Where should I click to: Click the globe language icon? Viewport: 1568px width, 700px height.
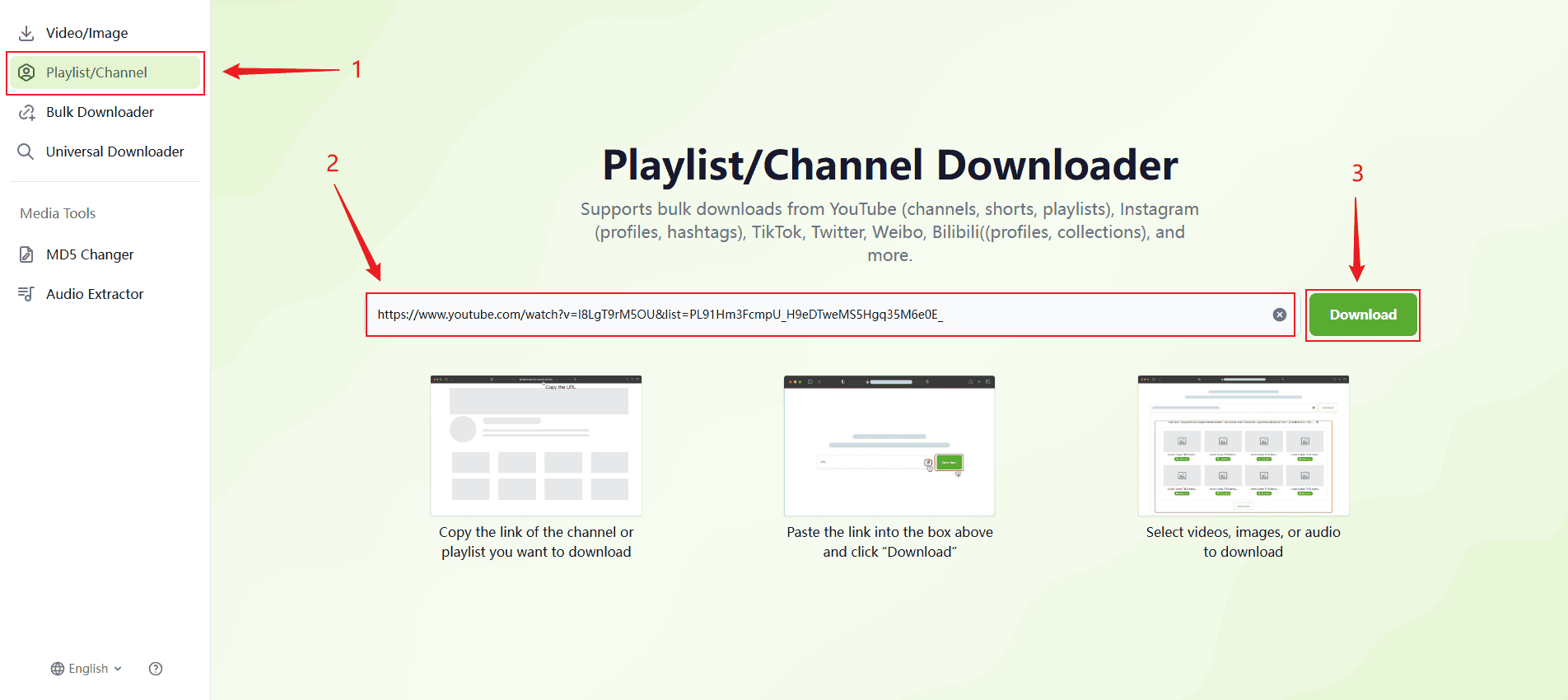click(x=58, y=669)
